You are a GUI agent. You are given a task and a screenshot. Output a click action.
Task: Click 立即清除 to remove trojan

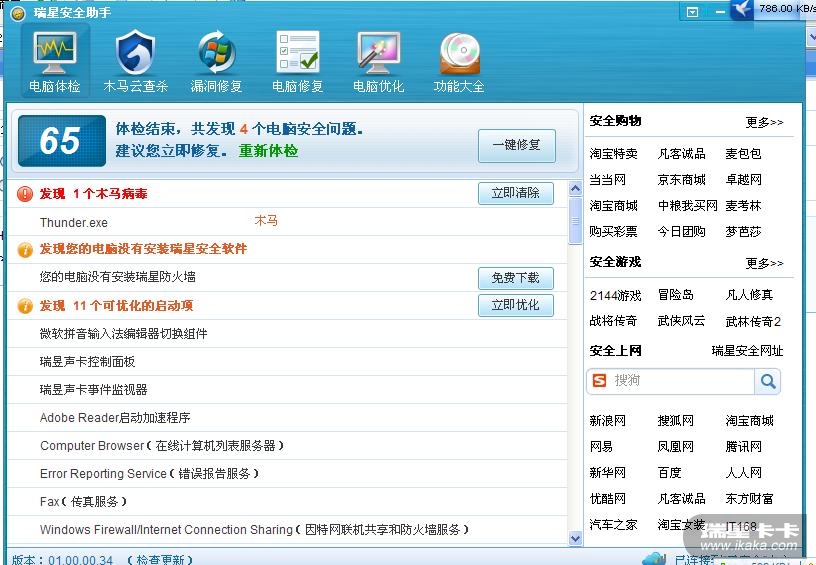coord(516,193)
